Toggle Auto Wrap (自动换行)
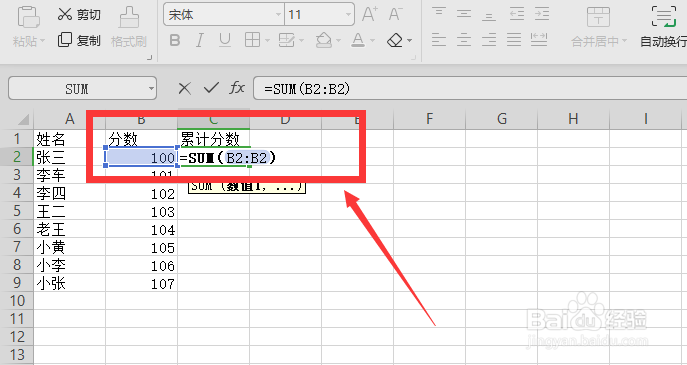 (x=663, y=27)
